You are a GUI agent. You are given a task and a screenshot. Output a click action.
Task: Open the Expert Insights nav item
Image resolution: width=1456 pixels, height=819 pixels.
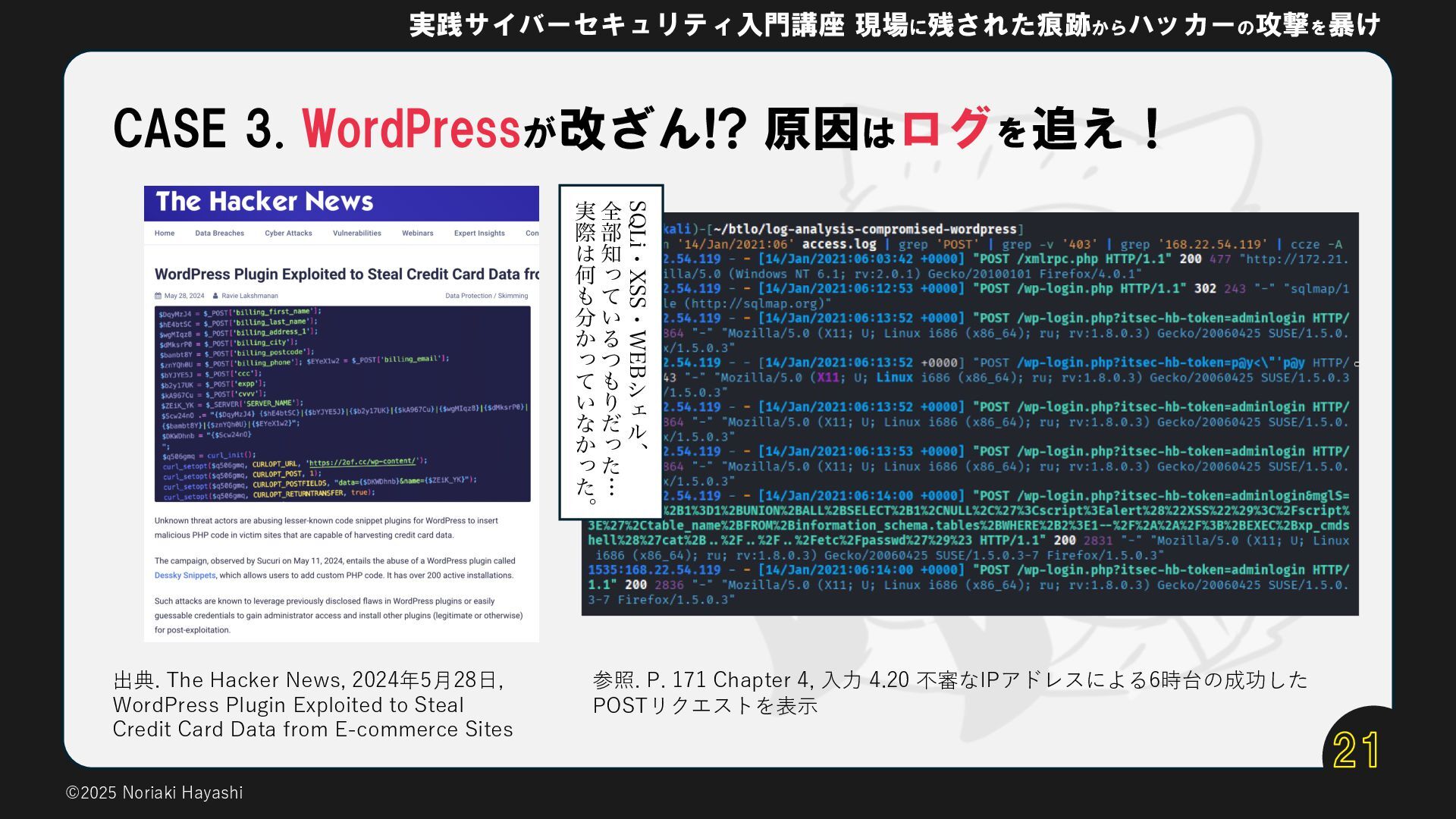pyautogui.click(x=479, y=234)
